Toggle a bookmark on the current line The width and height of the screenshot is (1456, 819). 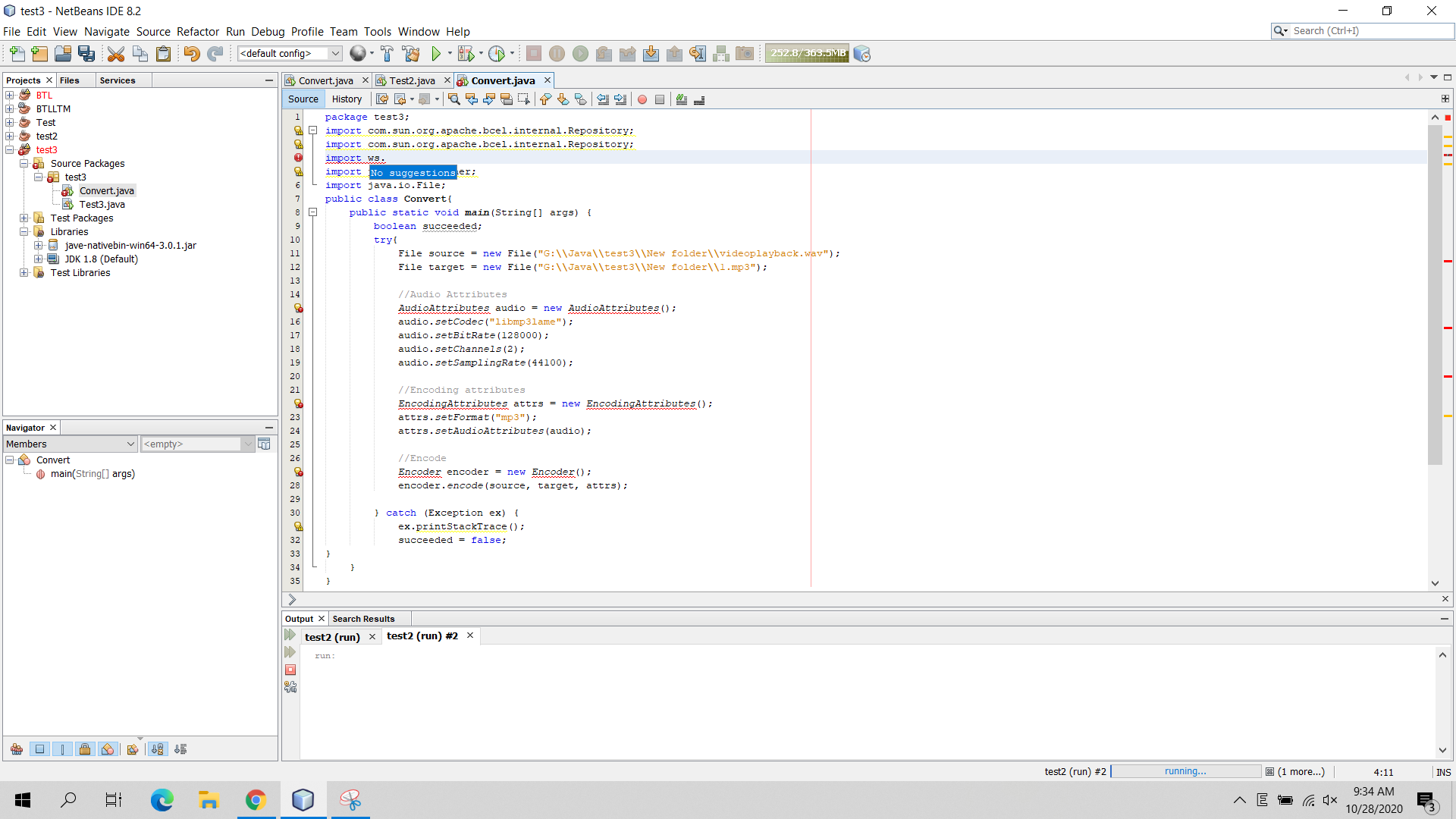tap(581, 99)
